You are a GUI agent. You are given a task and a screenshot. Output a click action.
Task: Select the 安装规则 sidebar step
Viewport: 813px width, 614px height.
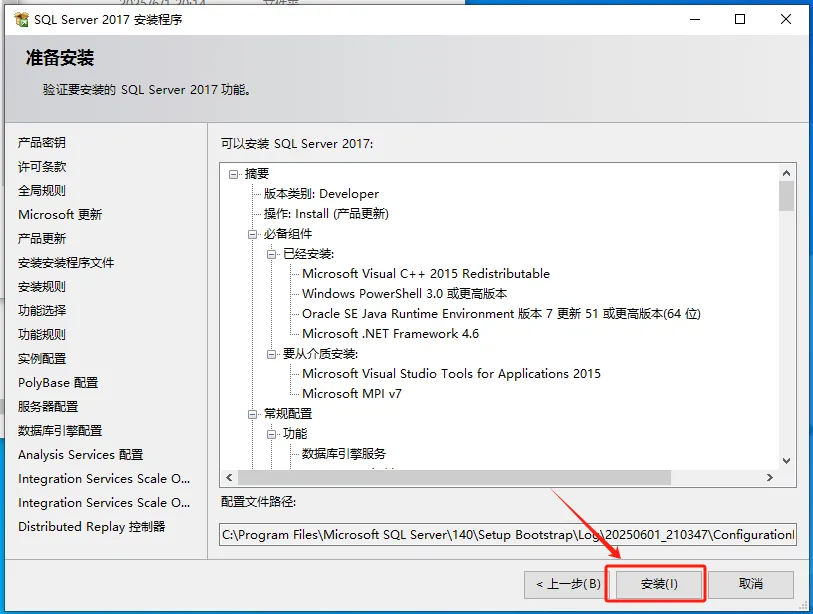pyautogui.click(x=42, y=286)
